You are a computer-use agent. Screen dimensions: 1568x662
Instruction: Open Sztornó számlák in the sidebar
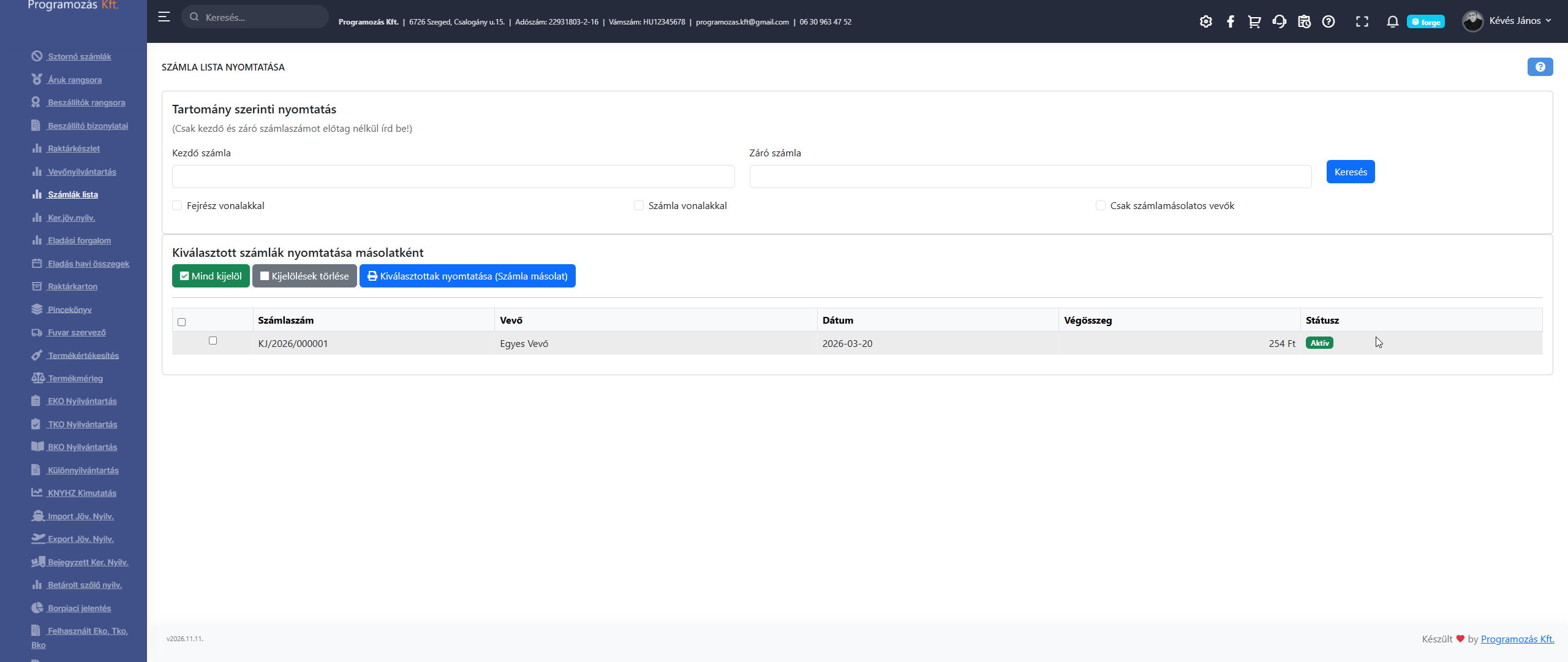click(x=79, y=56)
